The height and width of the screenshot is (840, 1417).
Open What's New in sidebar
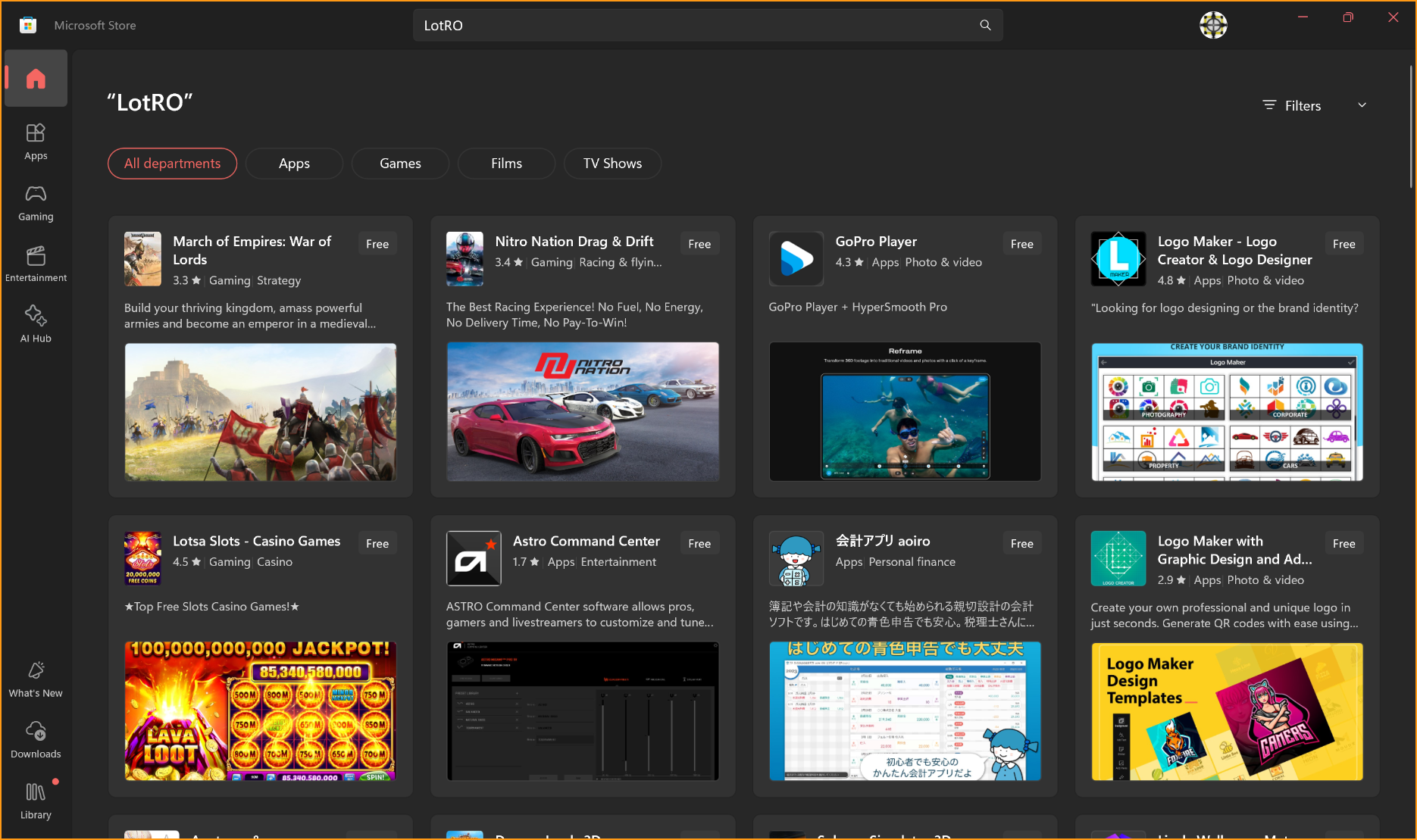pos(36,679)
